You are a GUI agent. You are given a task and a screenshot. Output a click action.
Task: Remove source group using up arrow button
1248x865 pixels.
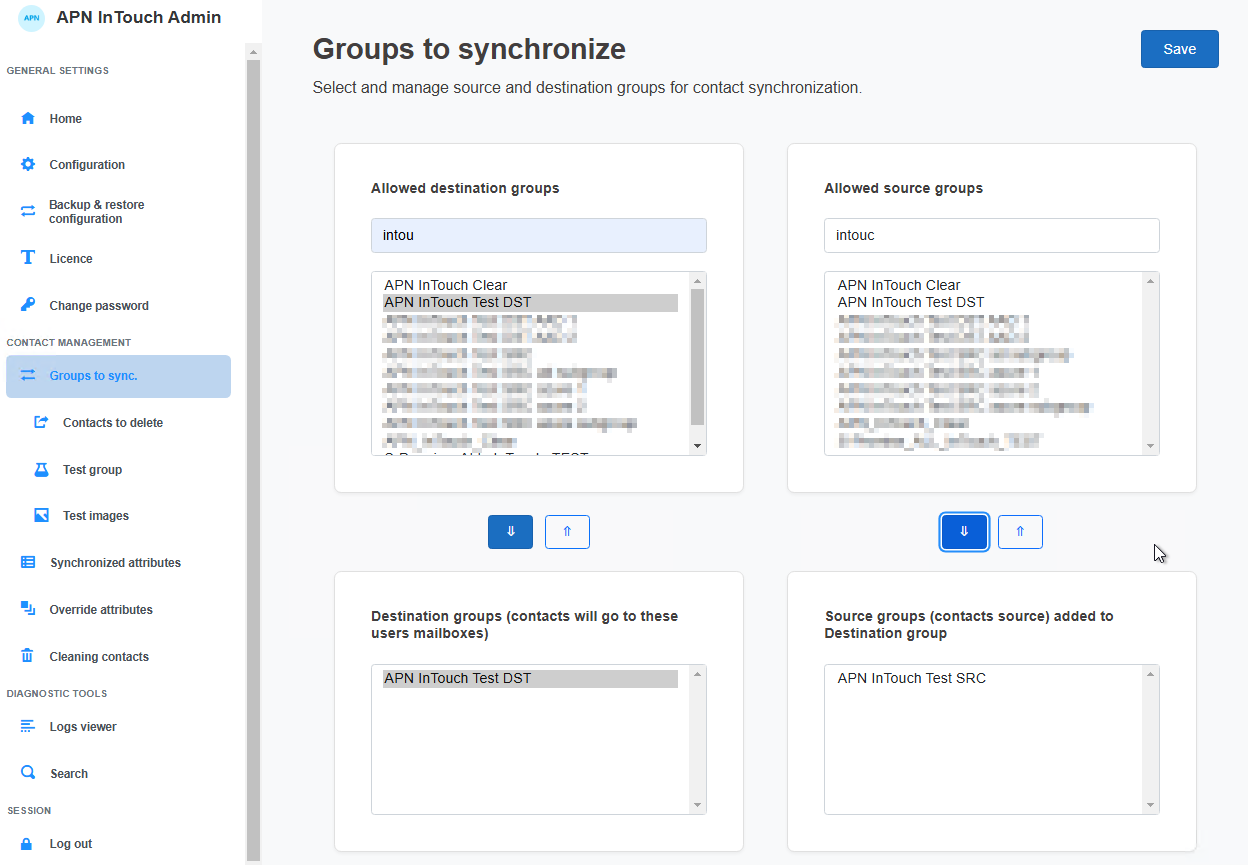pos(1020,532)
